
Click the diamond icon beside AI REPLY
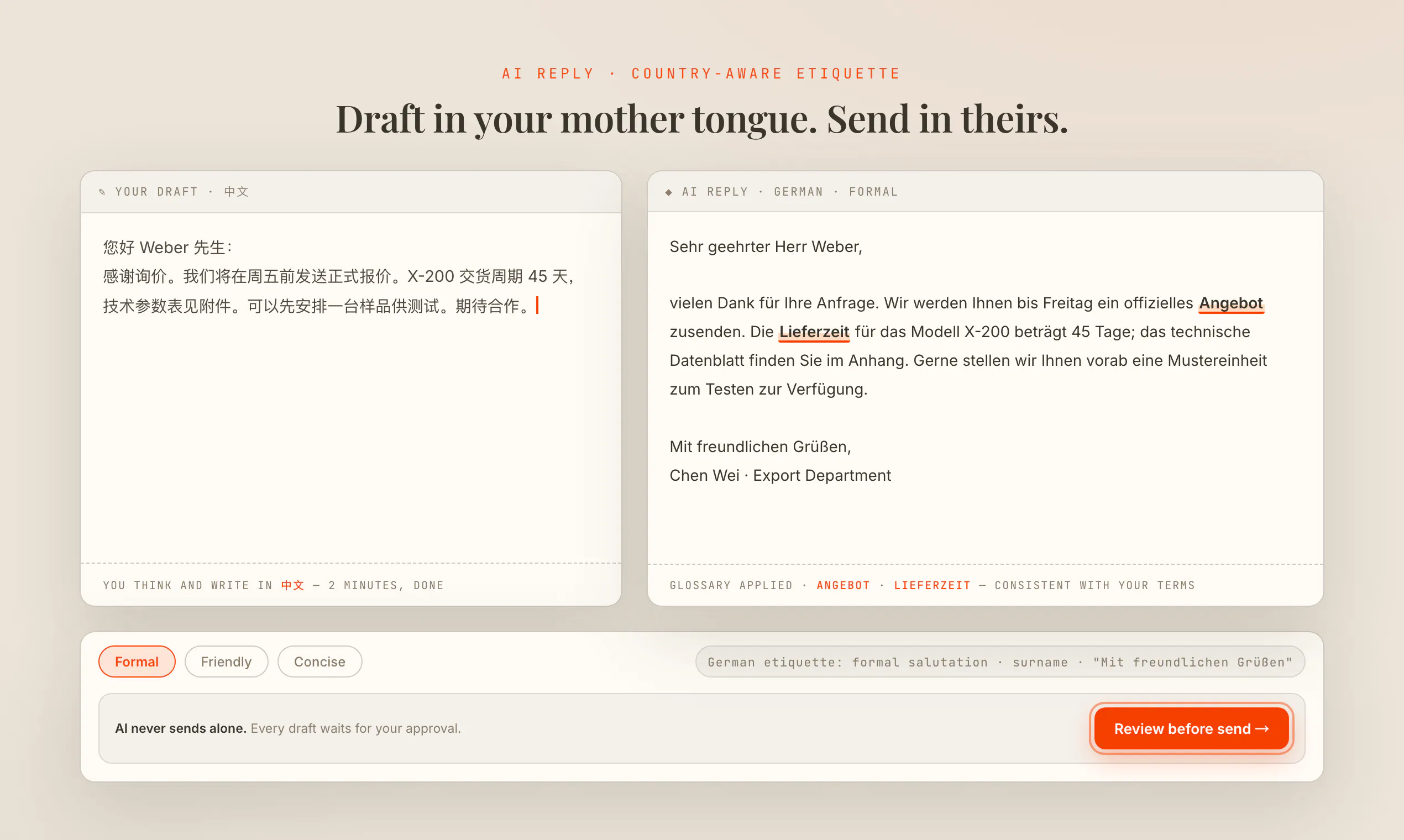tap(669, 192)
